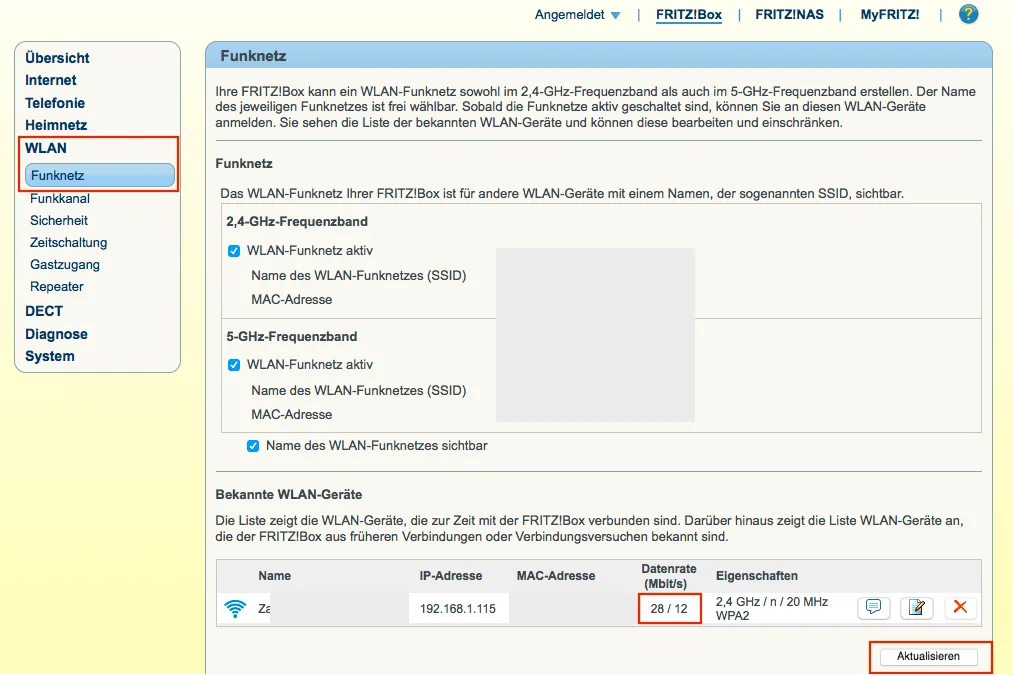Click the Aktualisieren button
Viewport: 1013px width, 676px height.
click(x=928, y=656)
